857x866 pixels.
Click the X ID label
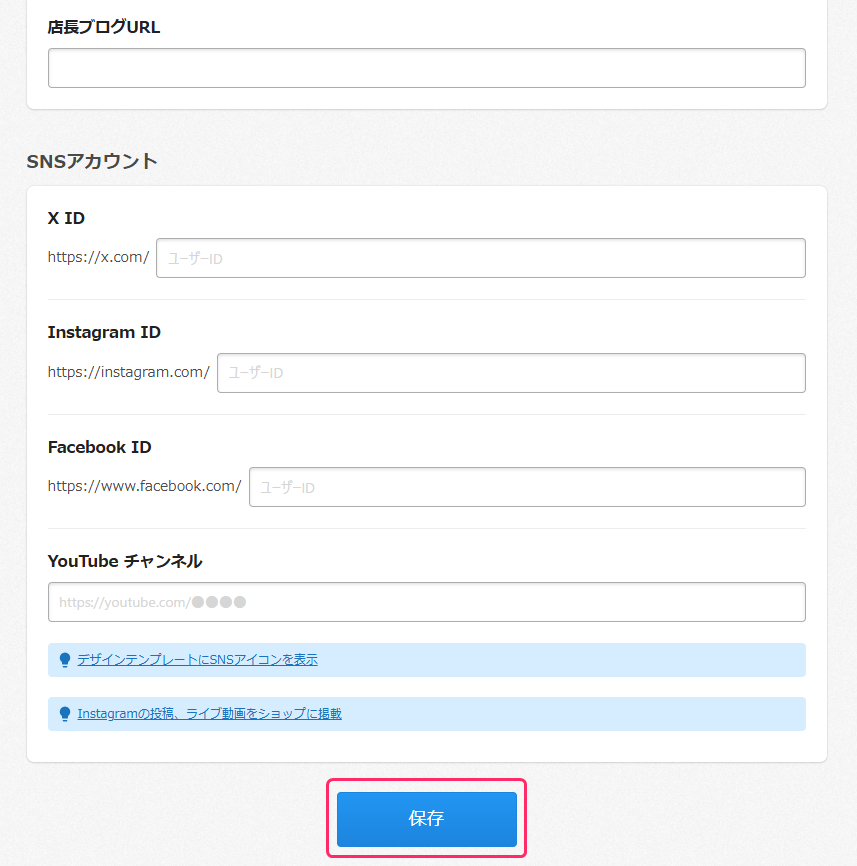[66, 218]
